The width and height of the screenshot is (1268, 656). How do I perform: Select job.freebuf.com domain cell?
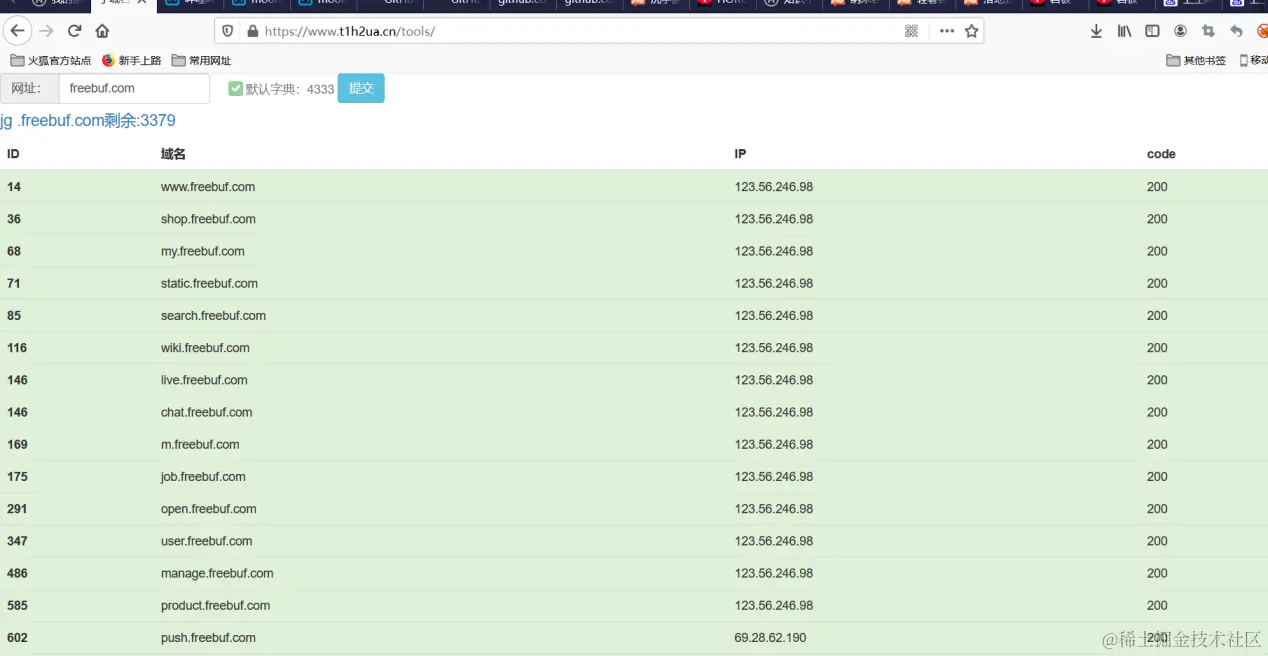(203, 476)
